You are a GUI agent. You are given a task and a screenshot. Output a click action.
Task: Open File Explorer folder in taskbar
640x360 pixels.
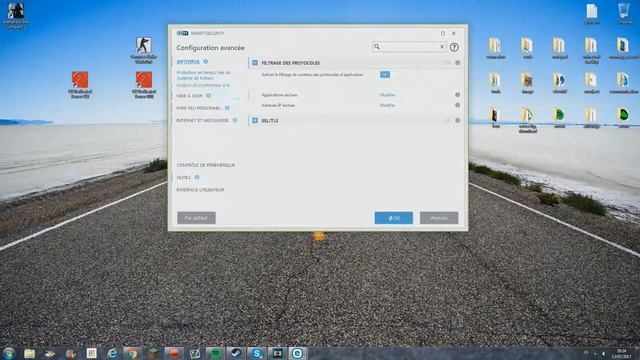coord(29,353)
